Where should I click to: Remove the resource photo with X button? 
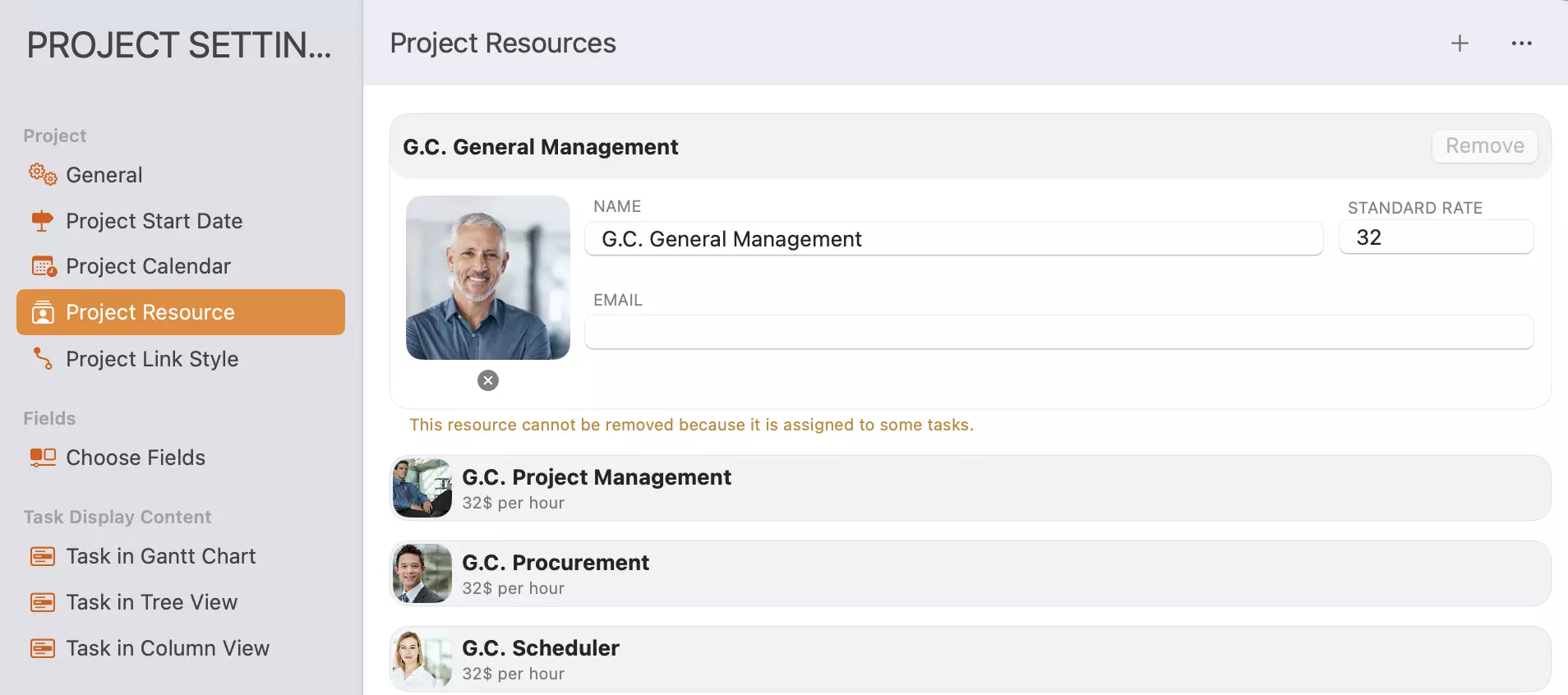point(488,380)
